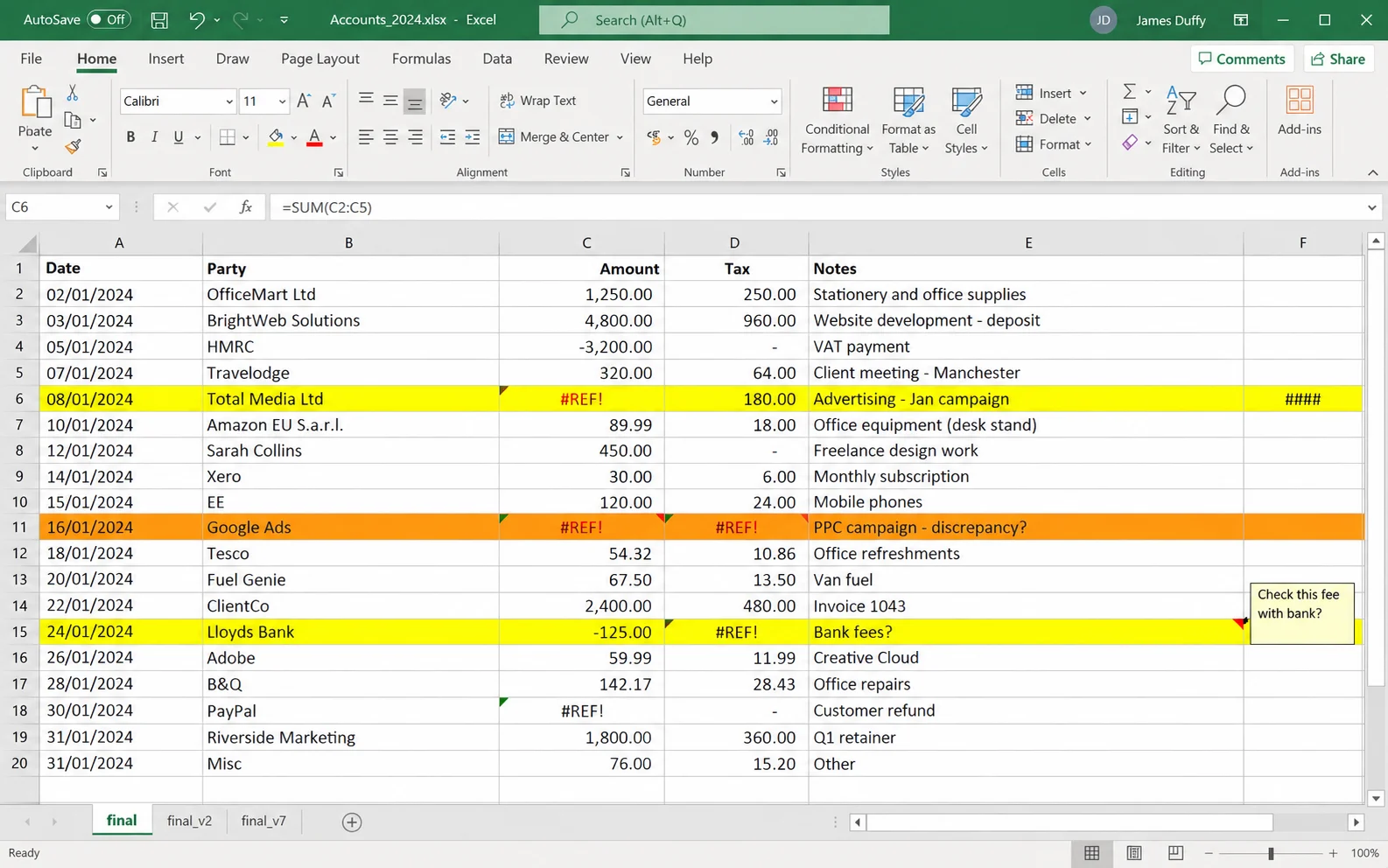The image size is (1388, 868).
Task: Click the Select All corner triangle
Action: (27, 243)
